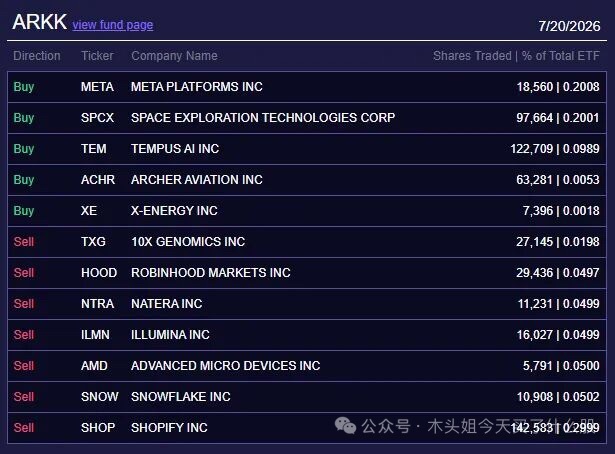
Task: Click the Sell label in HOOD row
Action: coord(24,272)
